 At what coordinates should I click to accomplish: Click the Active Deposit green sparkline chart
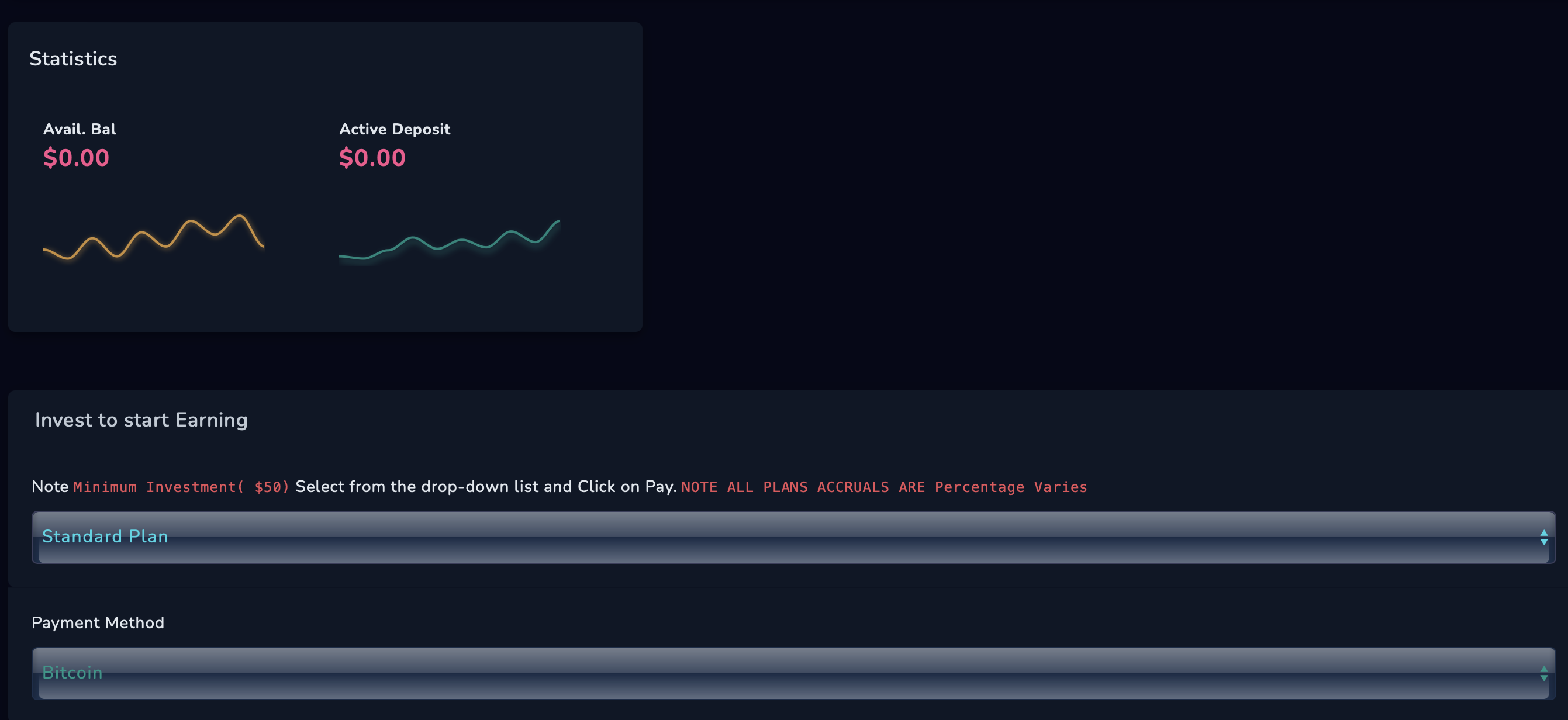click(449, 240)
